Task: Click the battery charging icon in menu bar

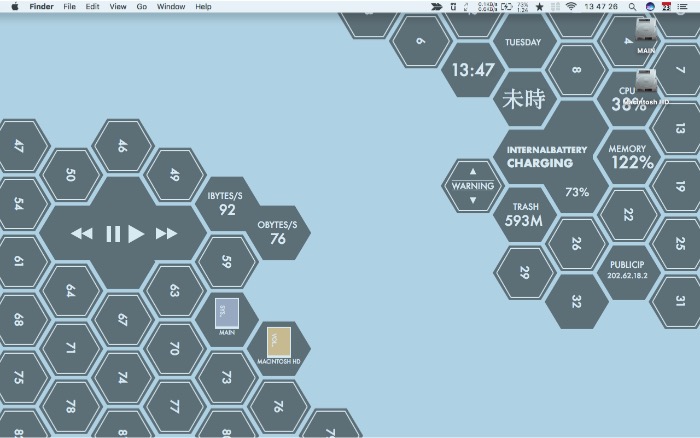Action: (507, 6)
